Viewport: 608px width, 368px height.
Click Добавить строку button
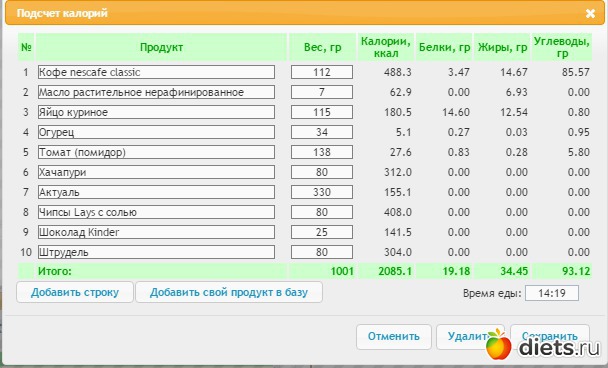click(x=75, y=292)
